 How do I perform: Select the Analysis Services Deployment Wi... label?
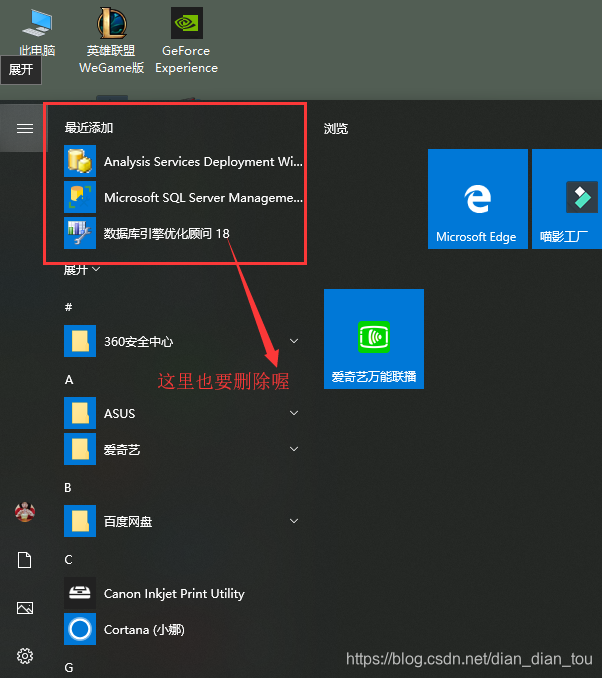(x=203, y=162)
